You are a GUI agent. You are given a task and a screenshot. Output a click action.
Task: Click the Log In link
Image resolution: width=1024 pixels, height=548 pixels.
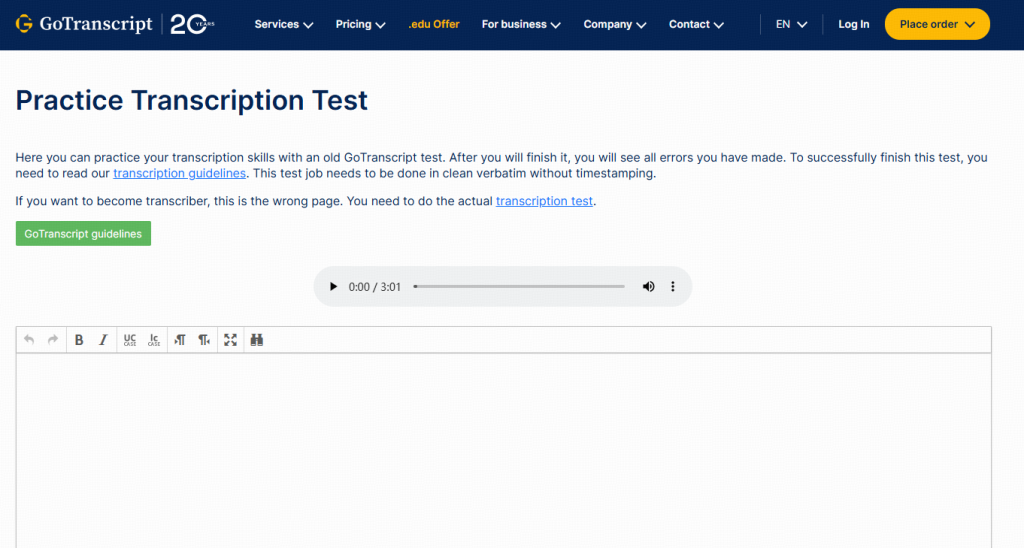[x=854, y=24]
